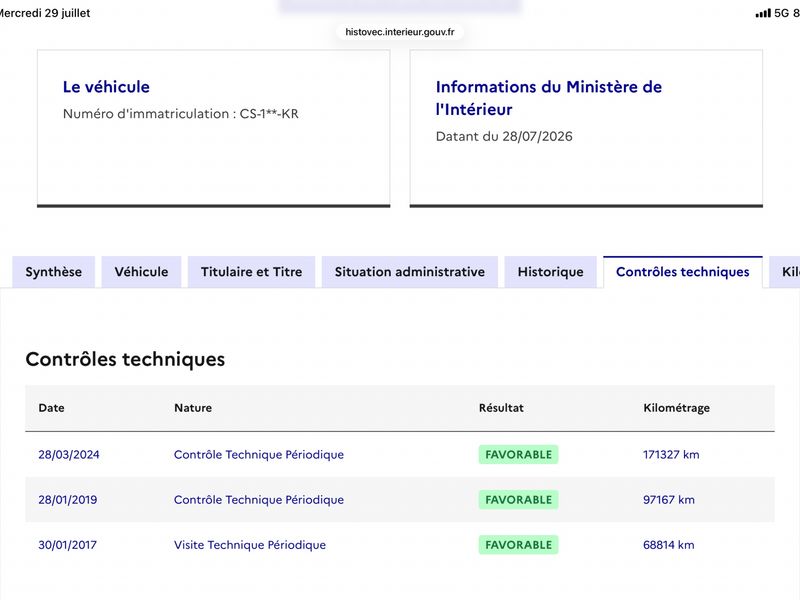Click the FAVORABLE badge for 2017 inspection

coord(518,545)
